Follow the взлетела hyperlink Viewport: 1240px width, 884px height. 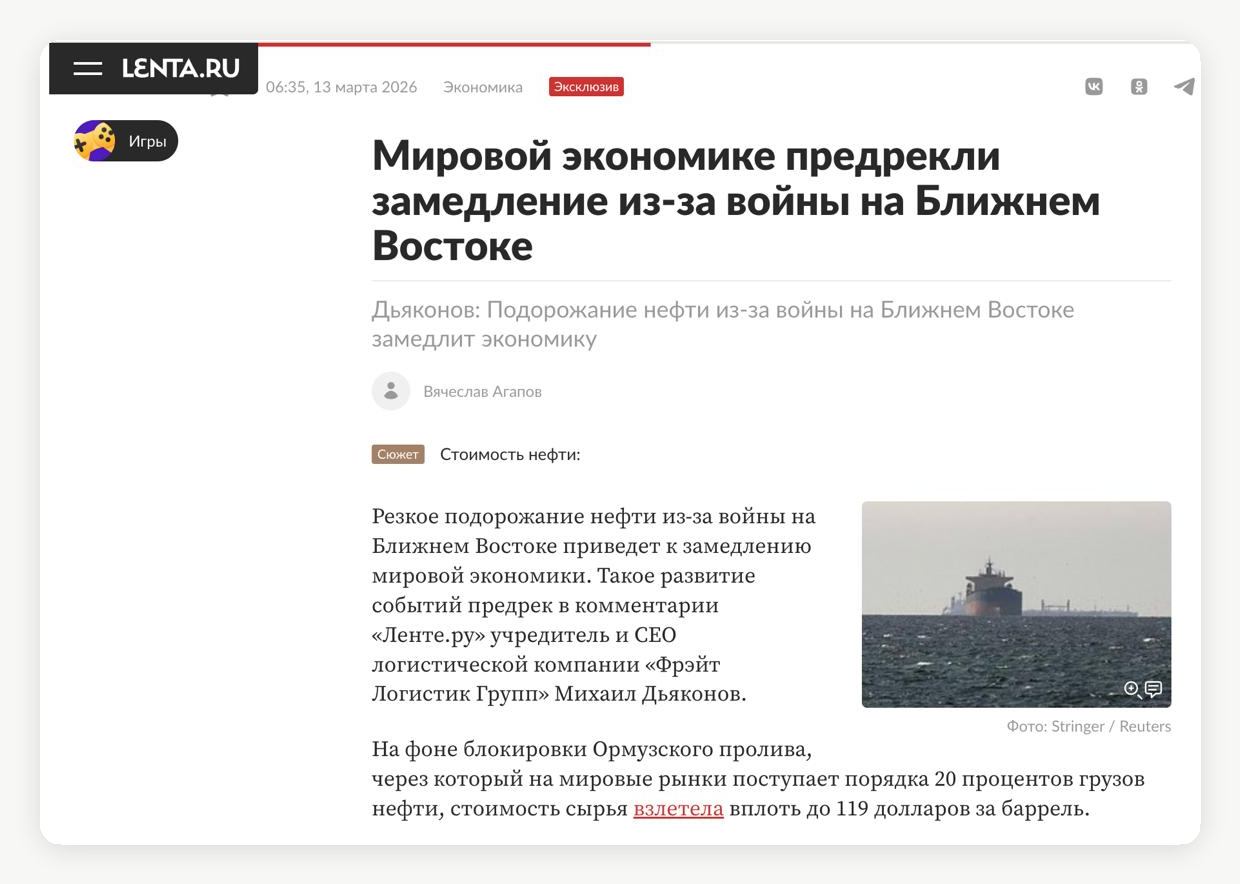tap(678, 809)
